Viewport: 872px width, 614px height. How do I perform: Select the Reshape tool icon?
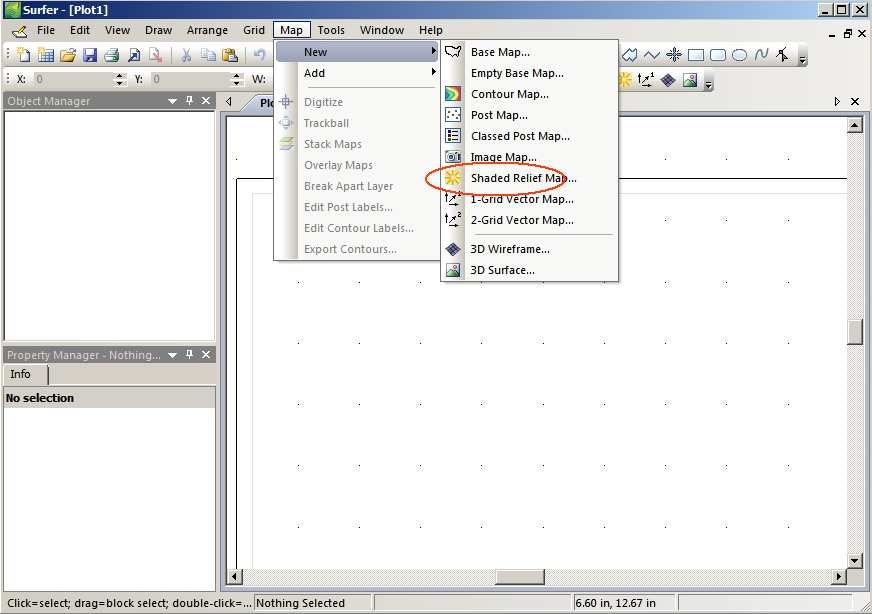click(x=783, y=55)
